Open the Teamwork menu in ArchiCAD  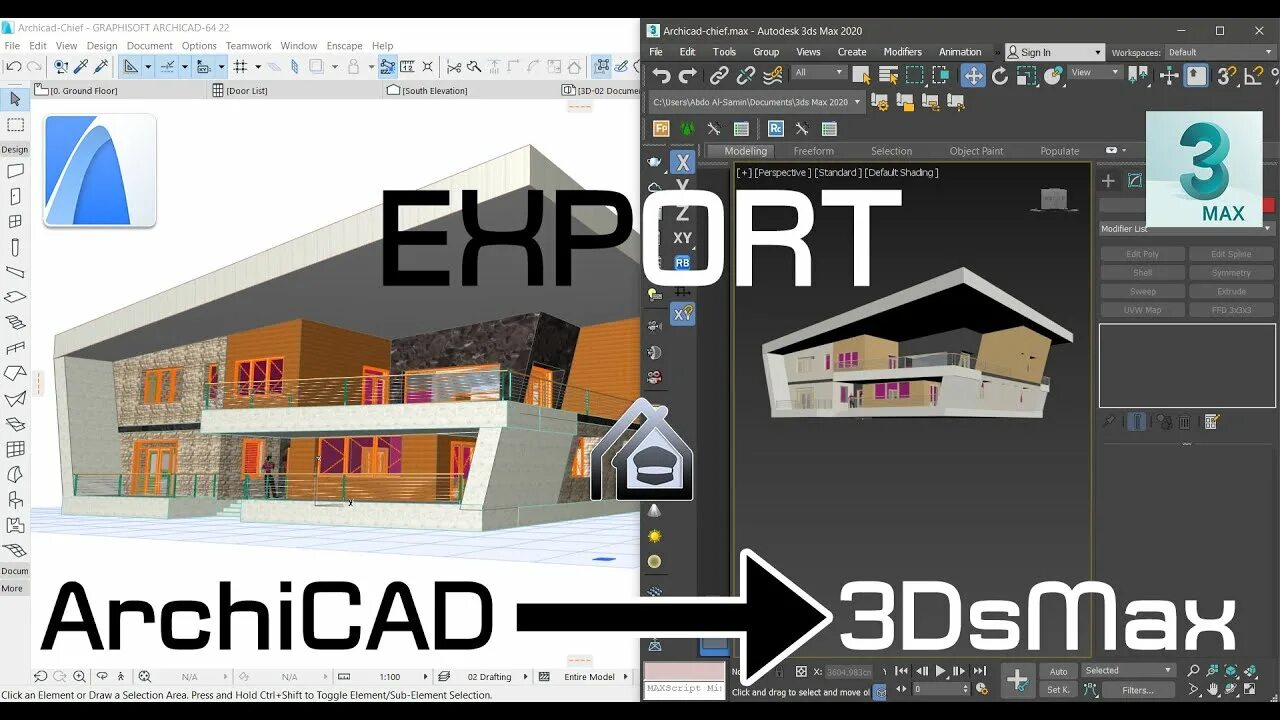click(x=248, y=46)
